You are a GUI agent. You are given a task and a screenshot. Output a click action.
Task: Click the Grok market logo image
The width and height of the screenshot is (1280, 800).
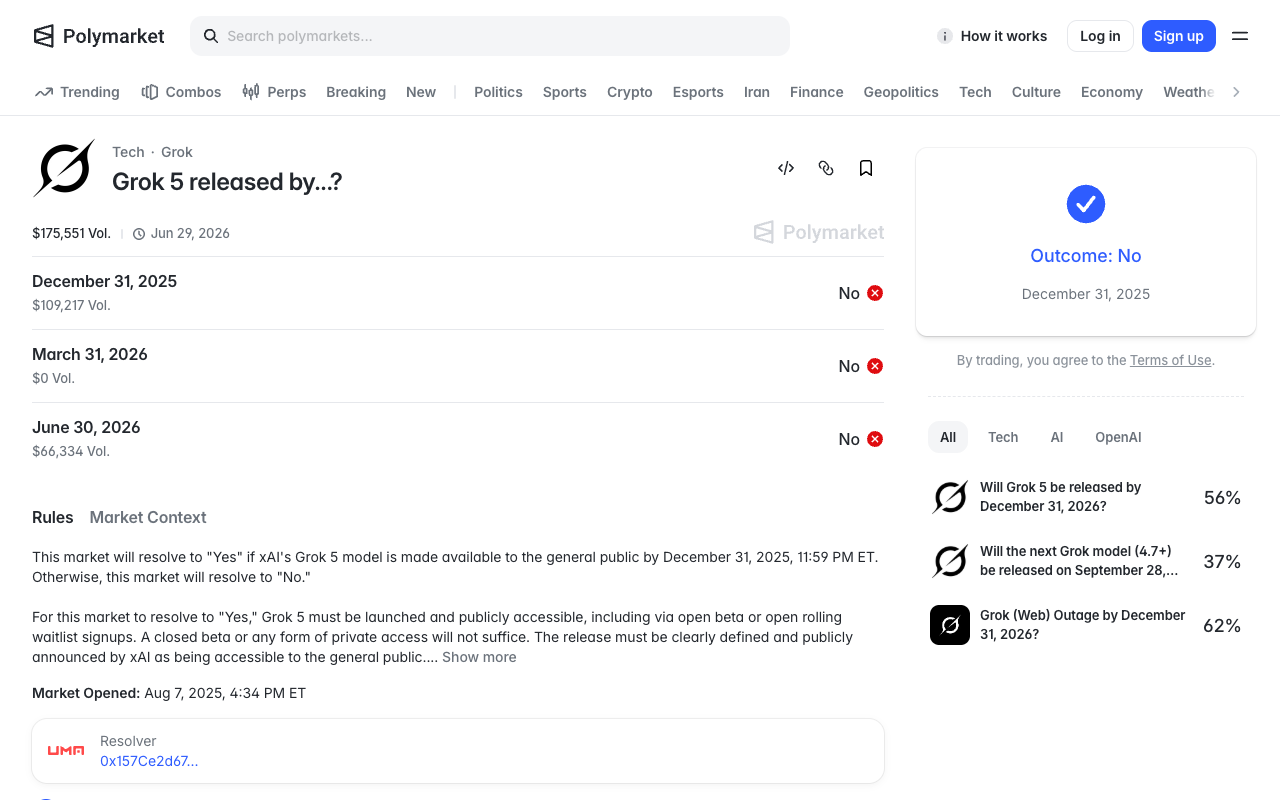click(x=64, y=168)
